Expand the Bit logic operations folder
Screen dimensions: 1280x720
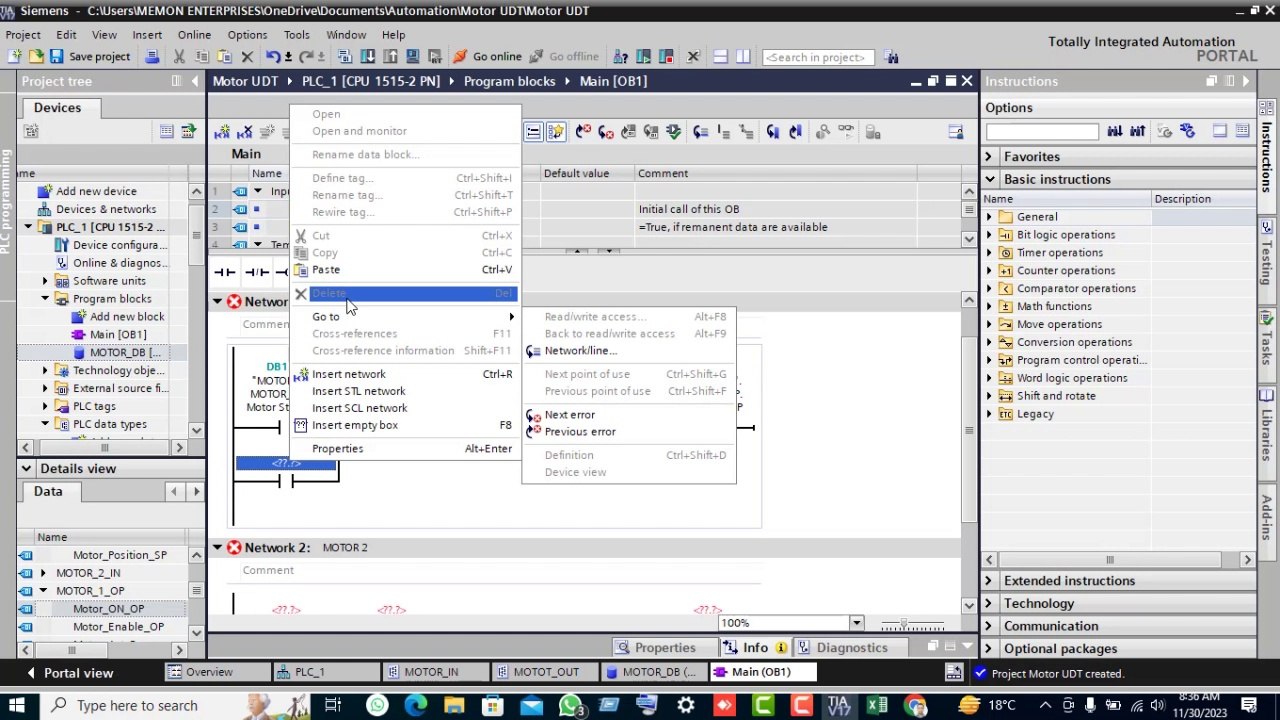coord(990,235)
